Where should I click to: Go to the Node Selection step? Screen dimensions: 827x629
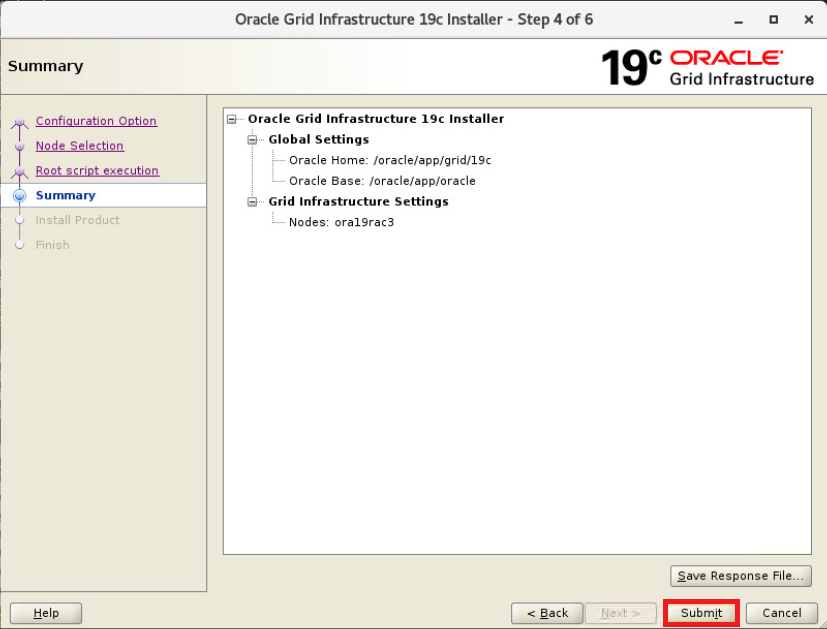coord(80,146)
